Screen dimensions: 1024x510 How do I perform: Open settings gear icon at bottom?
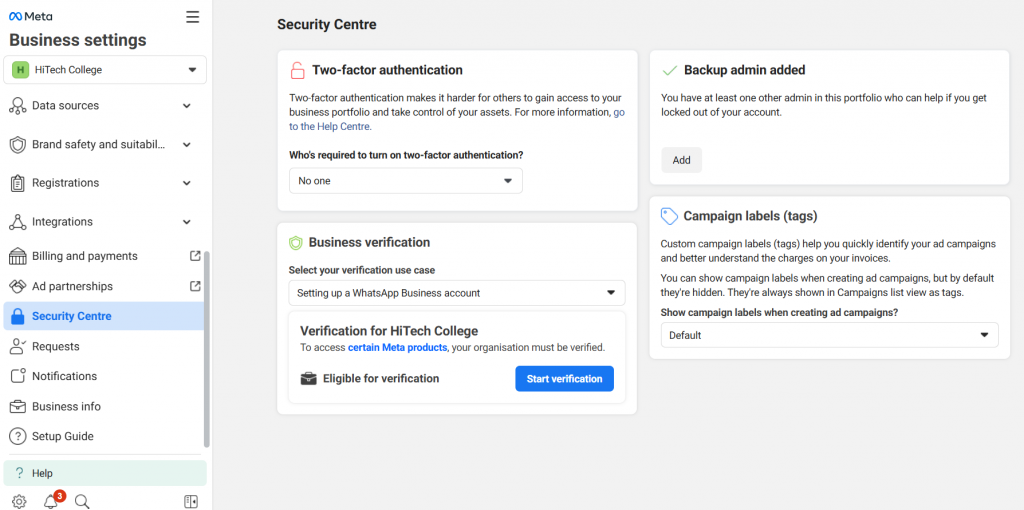[19, 502]
